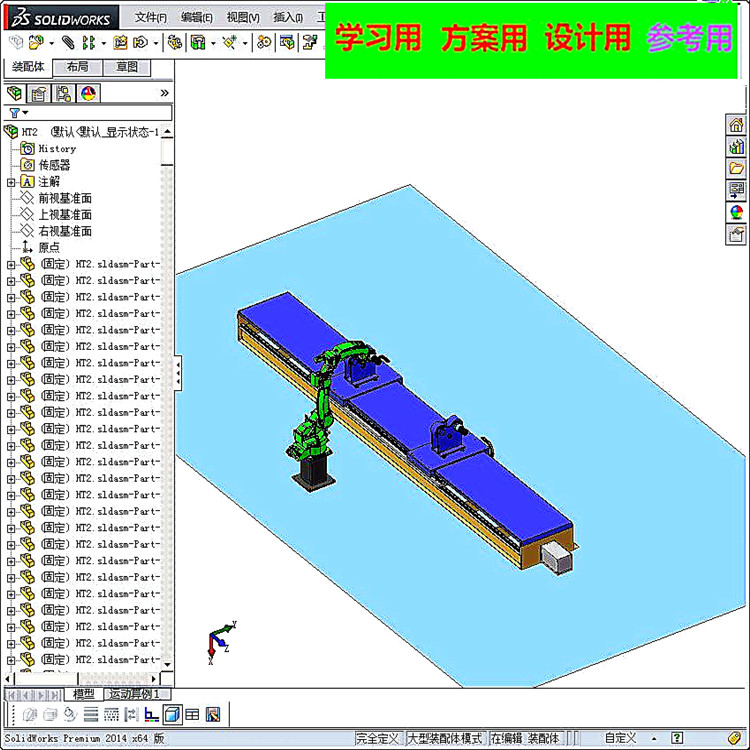This screenshot has width=750, height=750.
Task: Open the View Palette task pane
Action: pyautogui.click(x=736, y=190)
